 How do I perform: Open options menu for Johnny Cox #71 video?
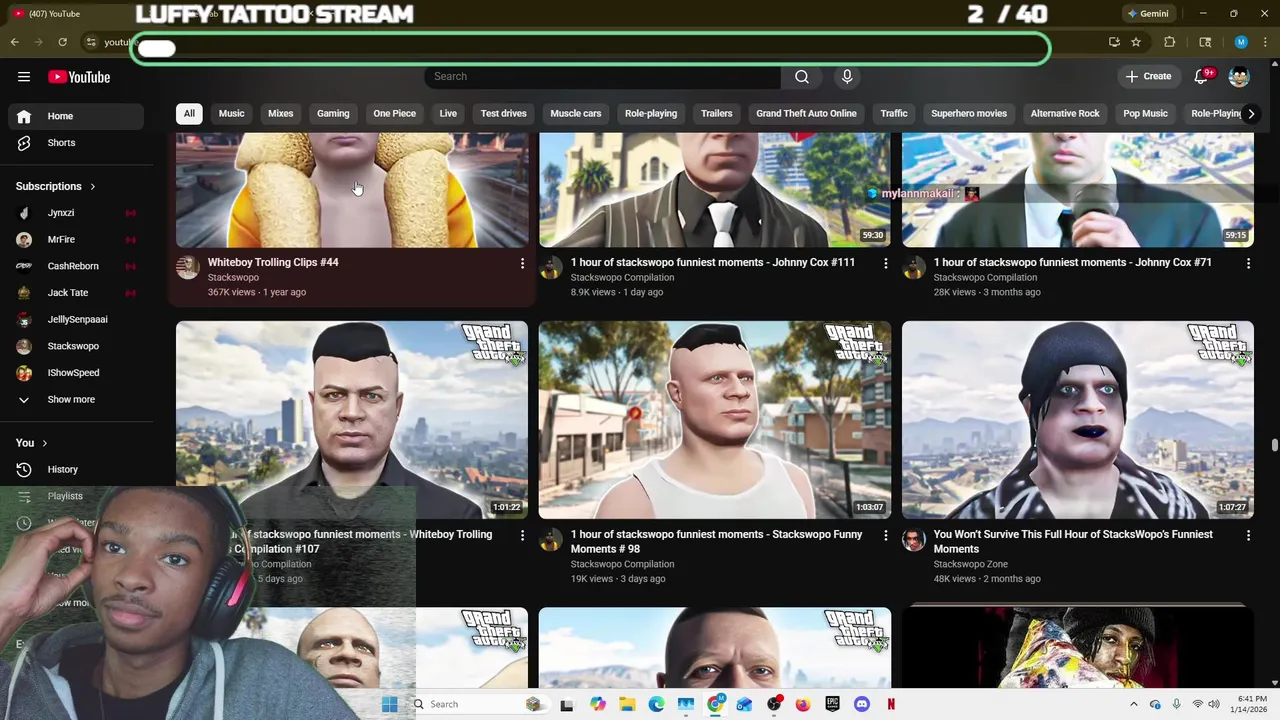[x=1248, y=263]
